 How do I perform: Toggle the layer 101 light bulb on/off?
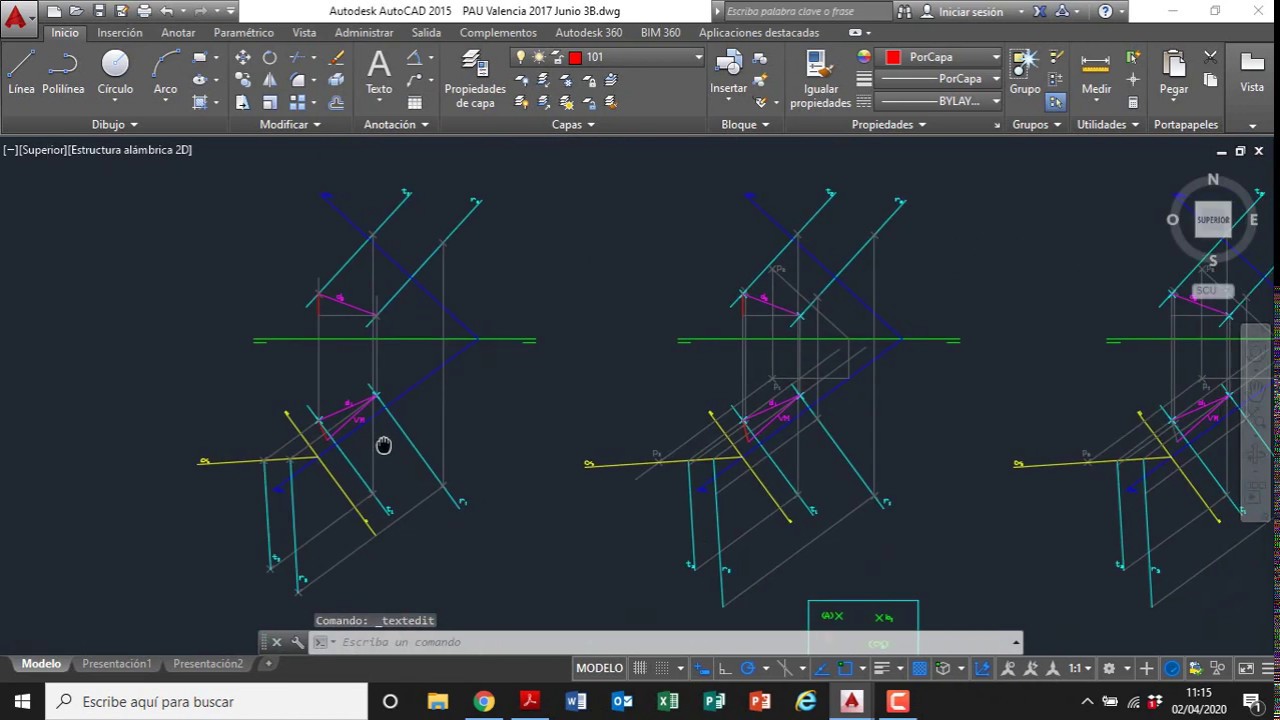coord(521,57)
